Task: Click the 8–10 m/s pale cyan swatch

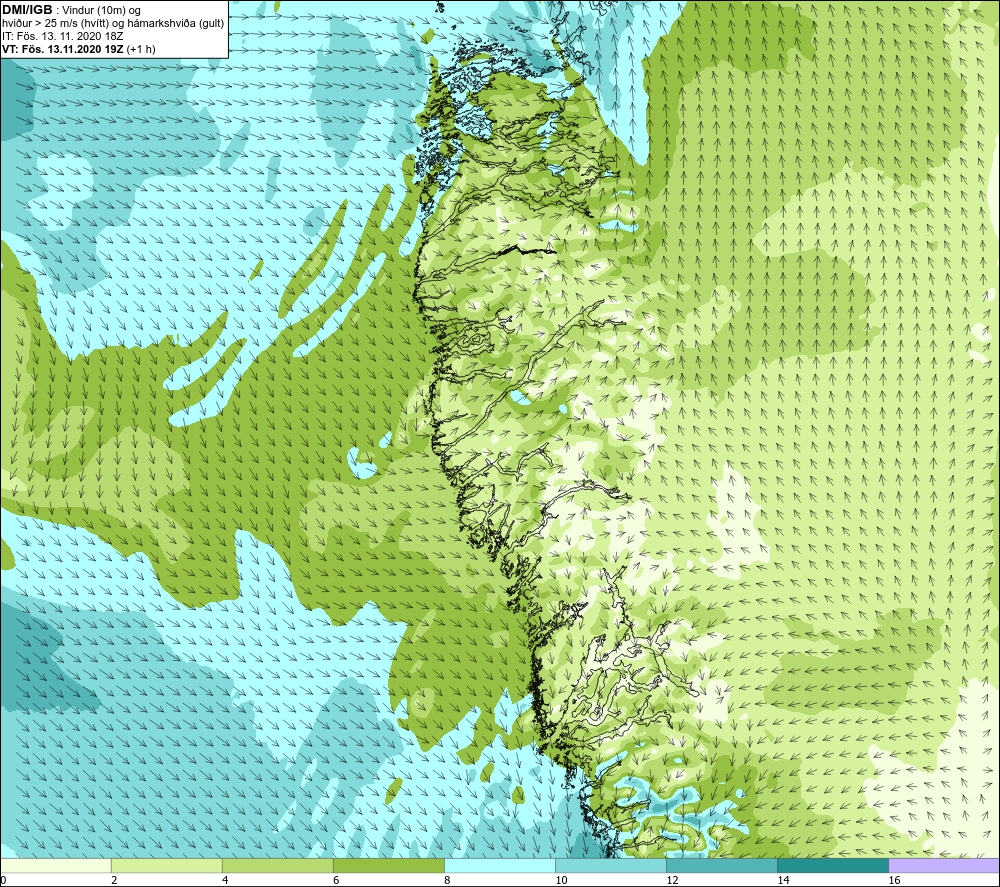Action: click(500, 866)
